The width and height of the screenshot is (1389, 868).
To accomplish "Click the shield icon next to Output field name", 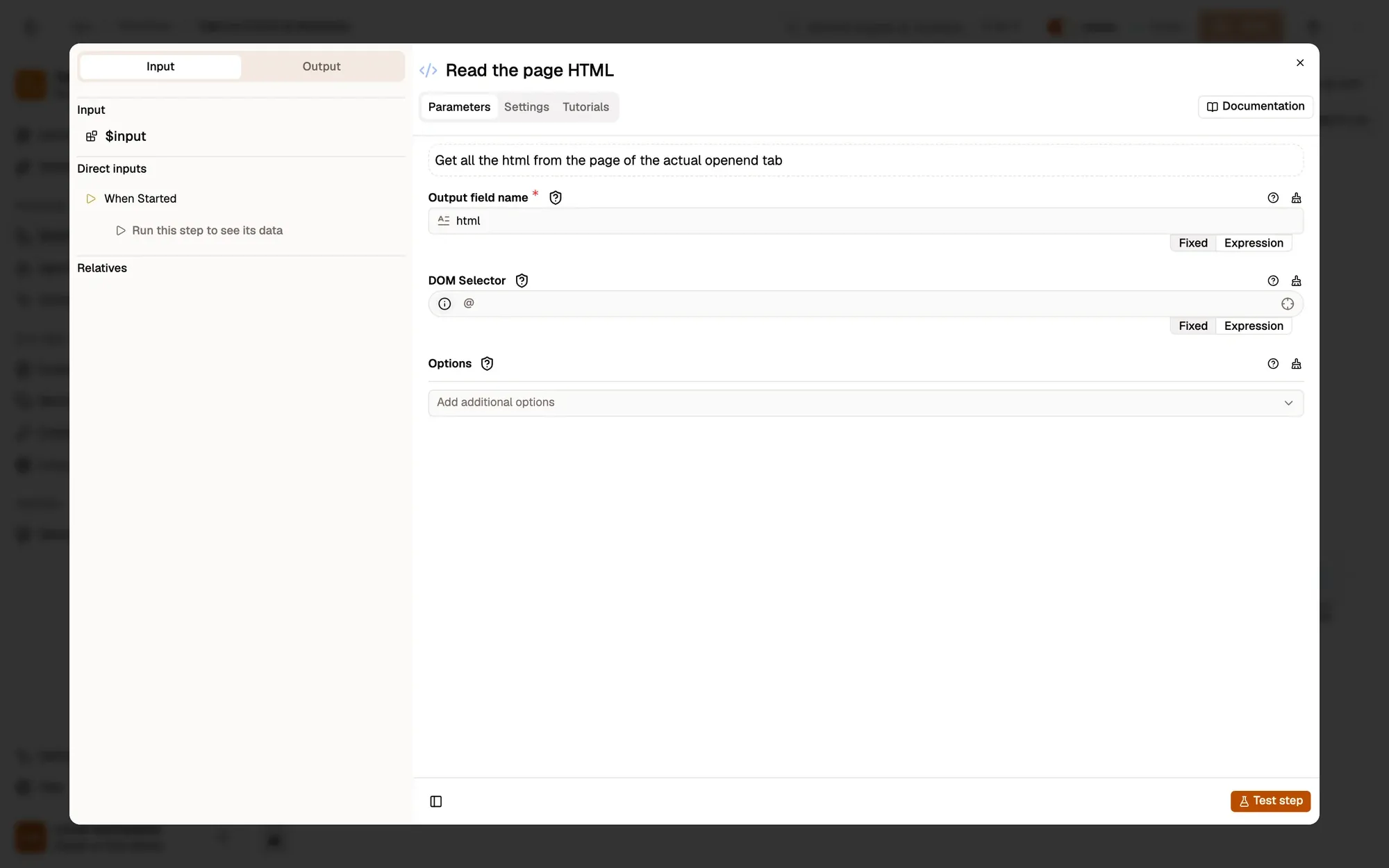I will click(x=556, y=198).
